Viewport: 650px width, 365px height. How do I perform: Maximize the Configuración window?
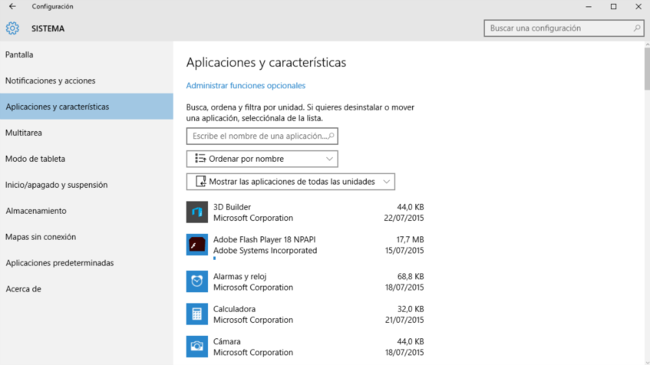pos(614,7)
